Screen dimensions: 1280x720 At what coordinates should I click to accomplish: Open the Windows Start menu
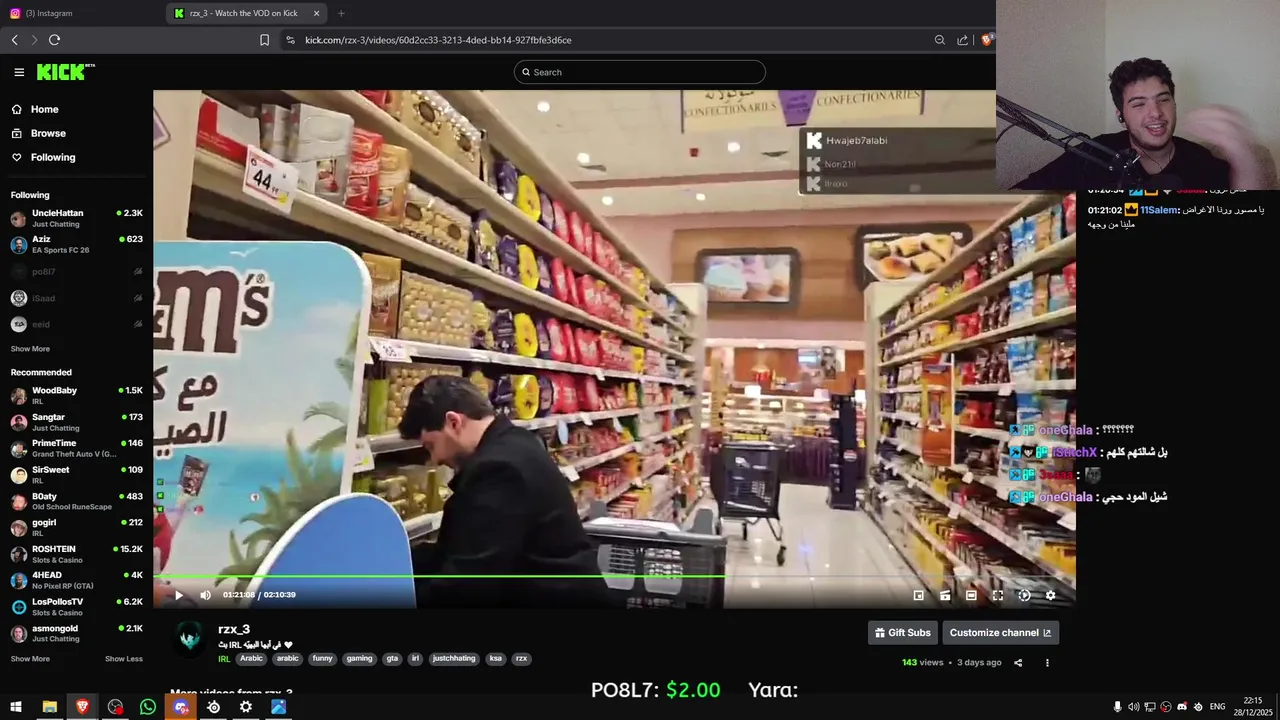pyautogui.click(x=16, y=707)
